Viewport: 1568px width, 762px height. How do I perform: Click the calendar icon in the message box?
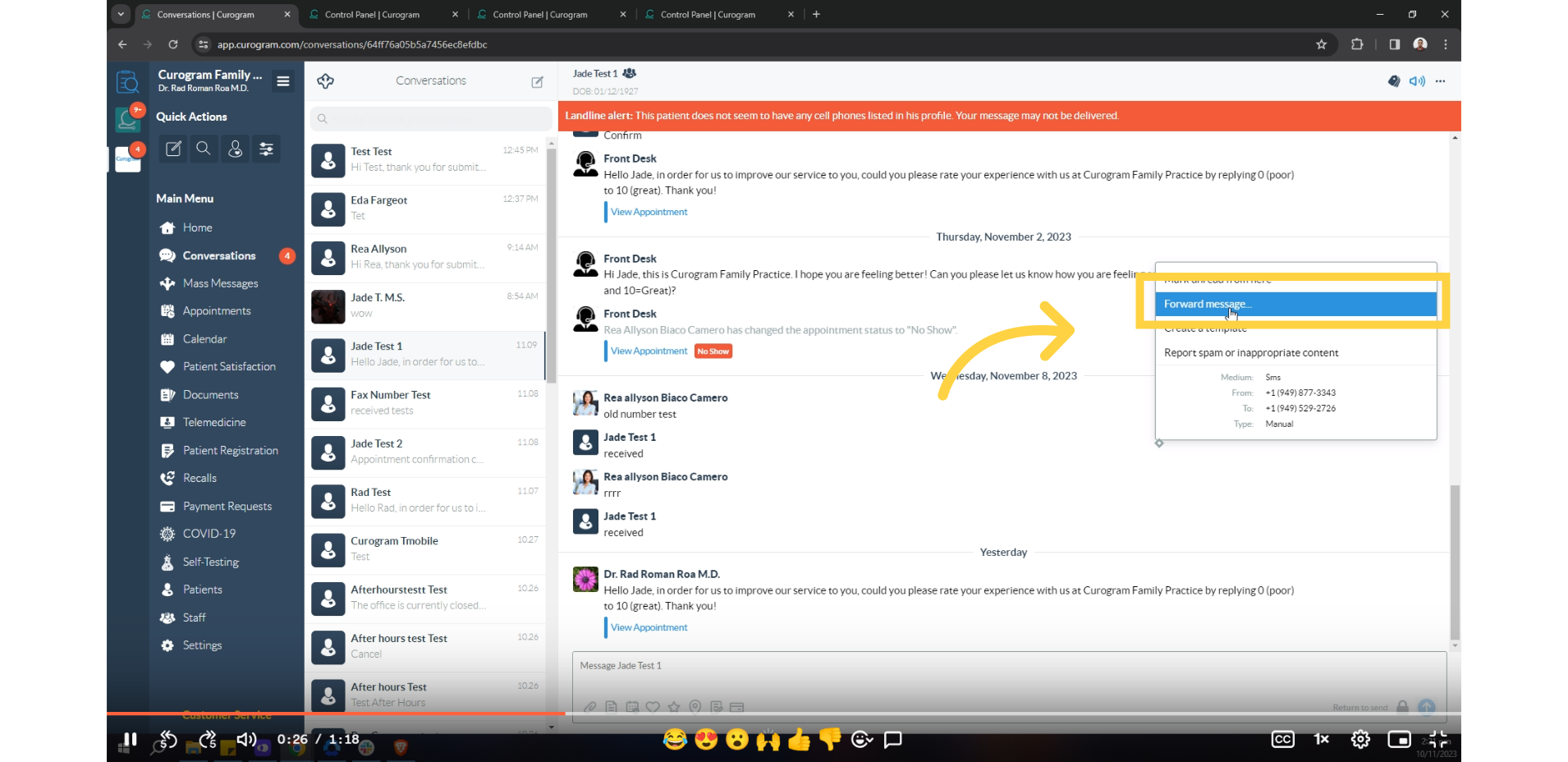point(631,707)
